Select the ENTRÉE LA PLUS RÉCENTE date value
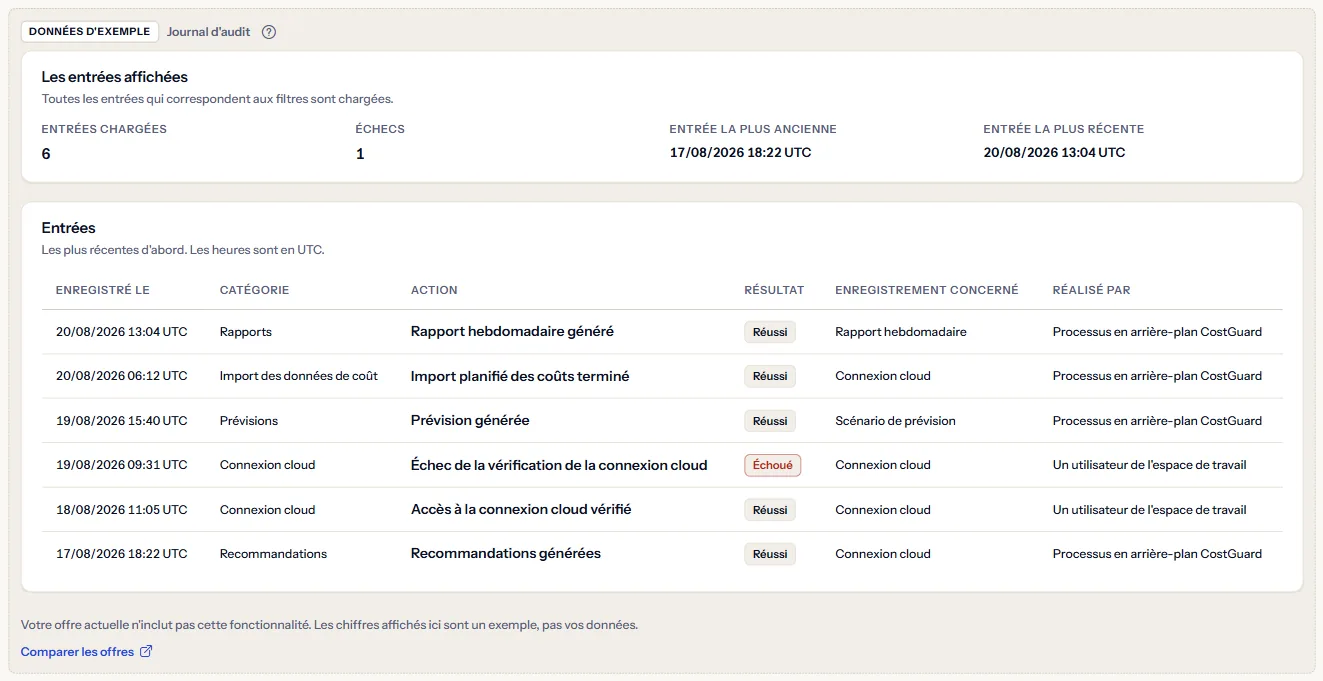Image resolution: width=1323 pixels, height=681 pixels. point(1054,153)
